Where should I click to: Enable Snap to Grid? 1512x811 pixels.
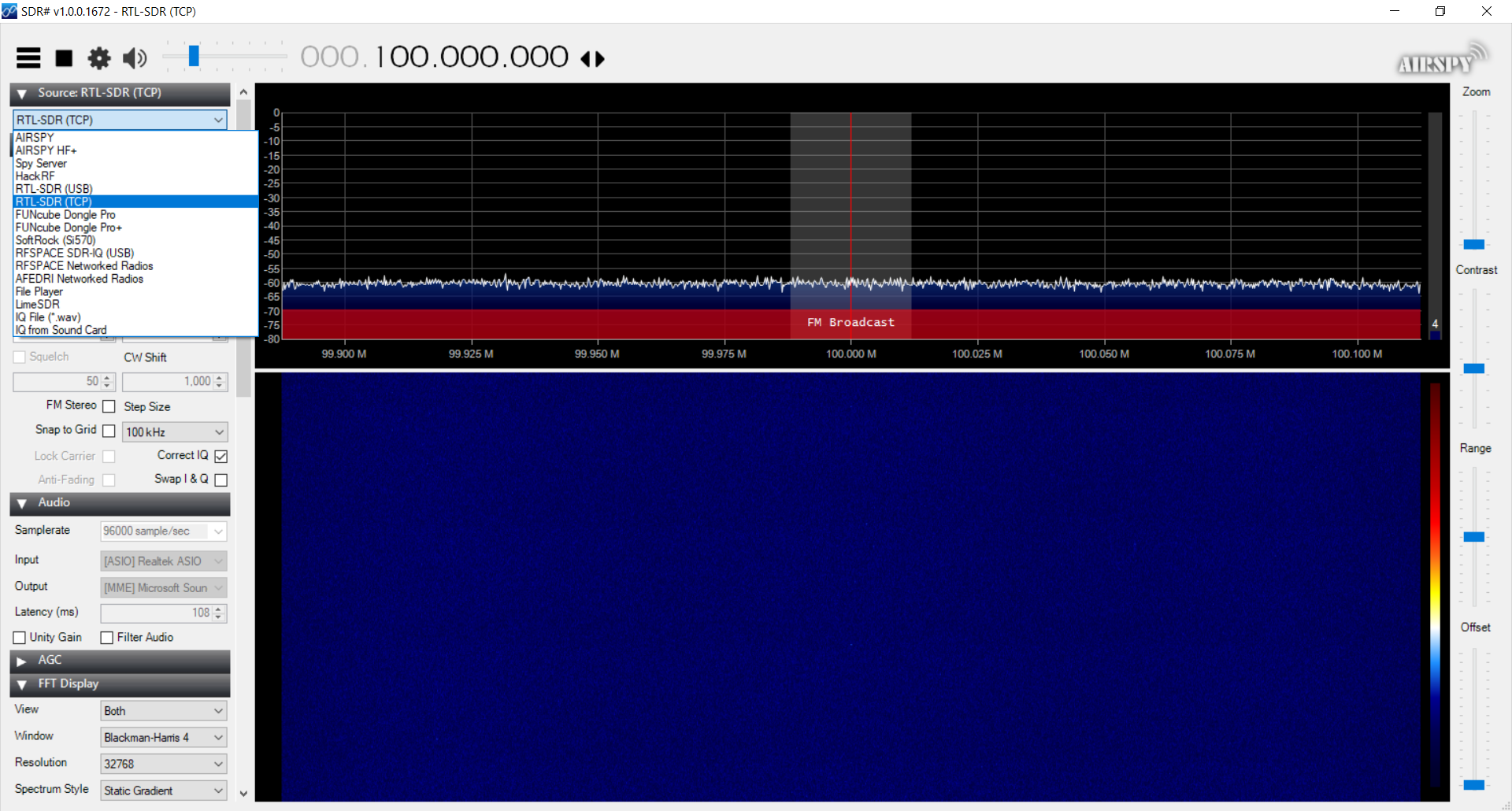tap(108, 430)
